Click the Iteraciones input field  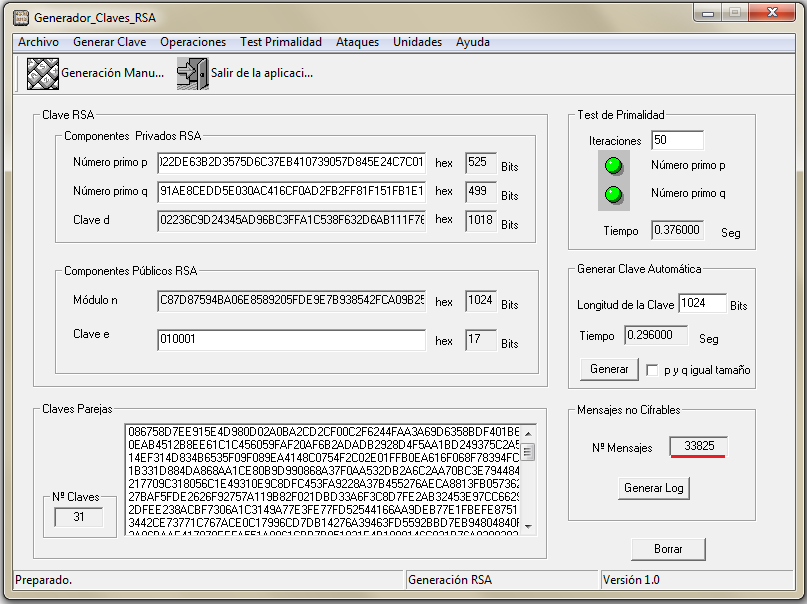pyautogui.click(x=677, y=140)
